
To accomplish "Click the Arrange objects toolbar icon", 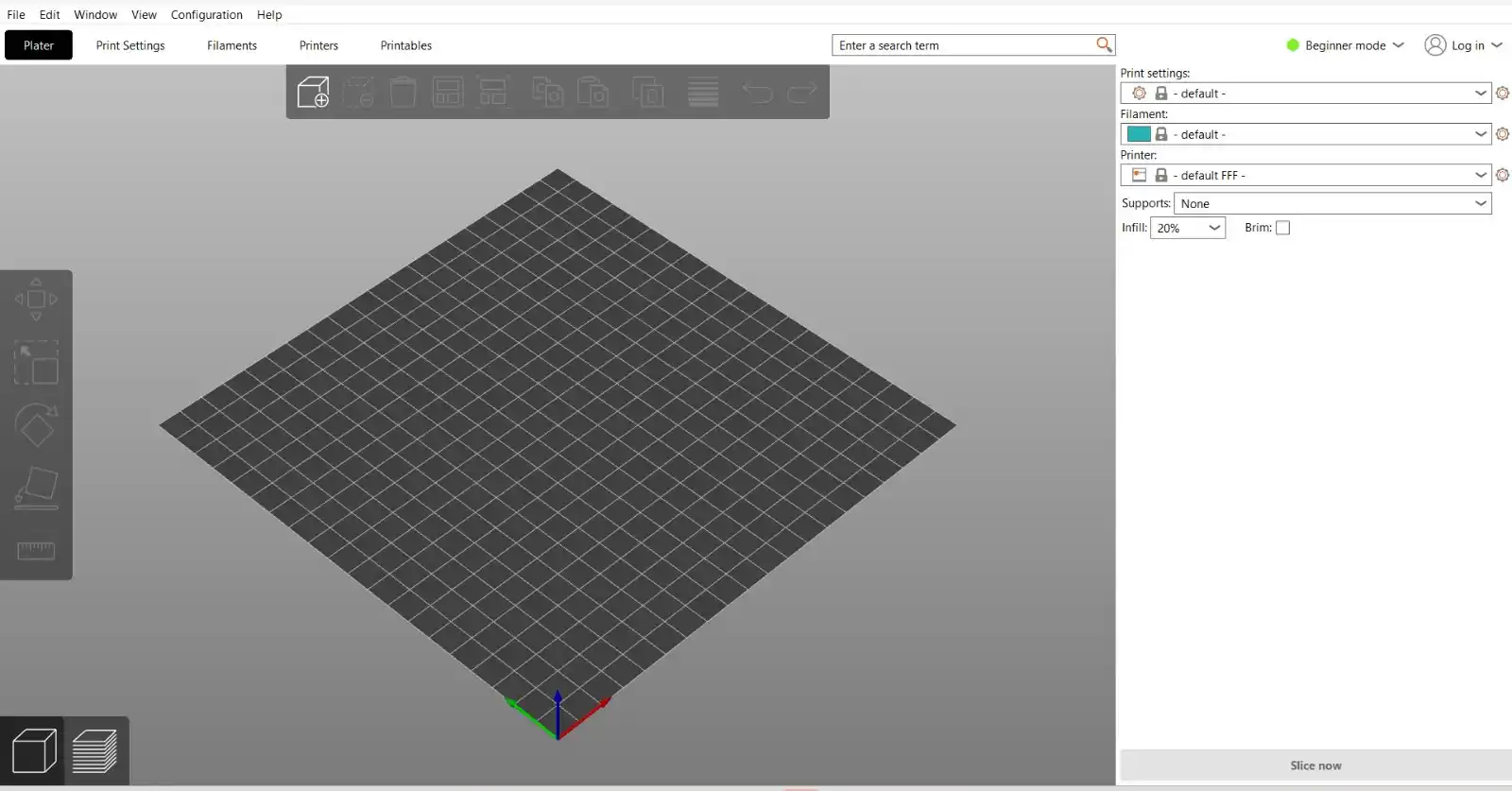I will click(x=448, y=92).
